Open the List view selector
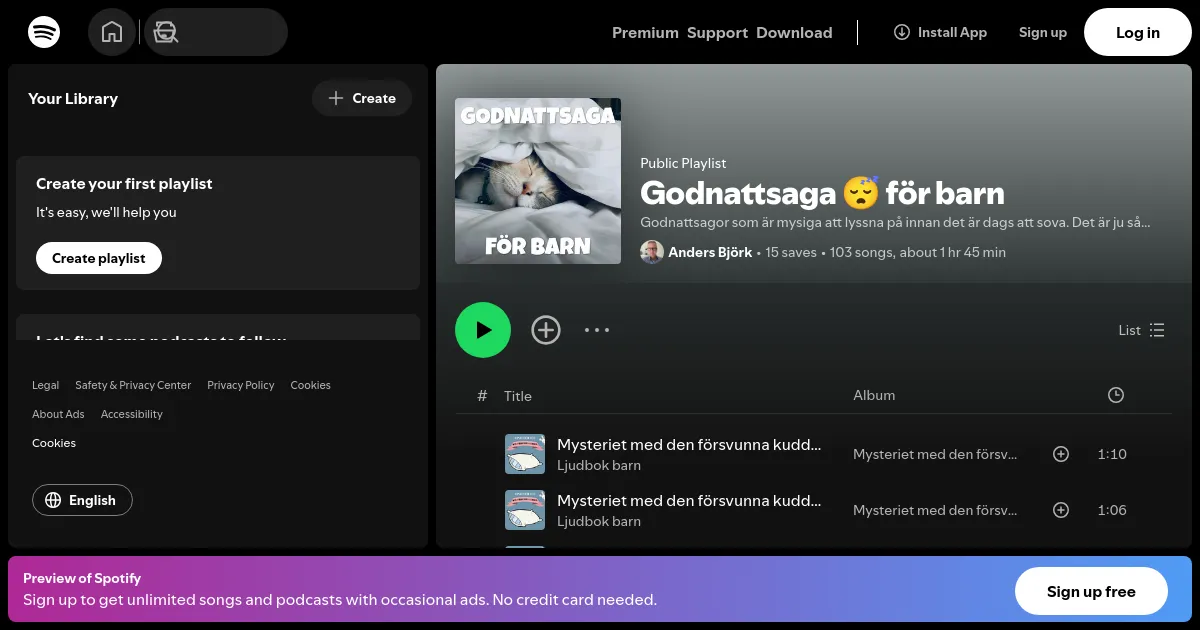The height and width of the screenshot is (630, 1200). [x=1141, y=330]
